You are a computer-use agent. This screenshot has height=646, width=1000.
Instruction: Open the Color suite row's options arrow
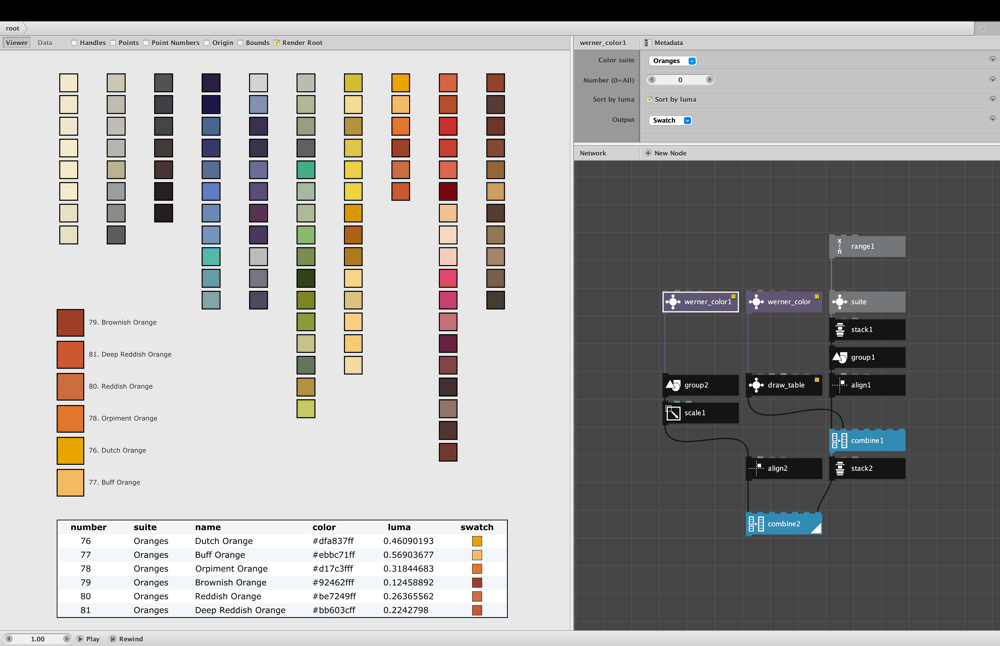(992, 59)
